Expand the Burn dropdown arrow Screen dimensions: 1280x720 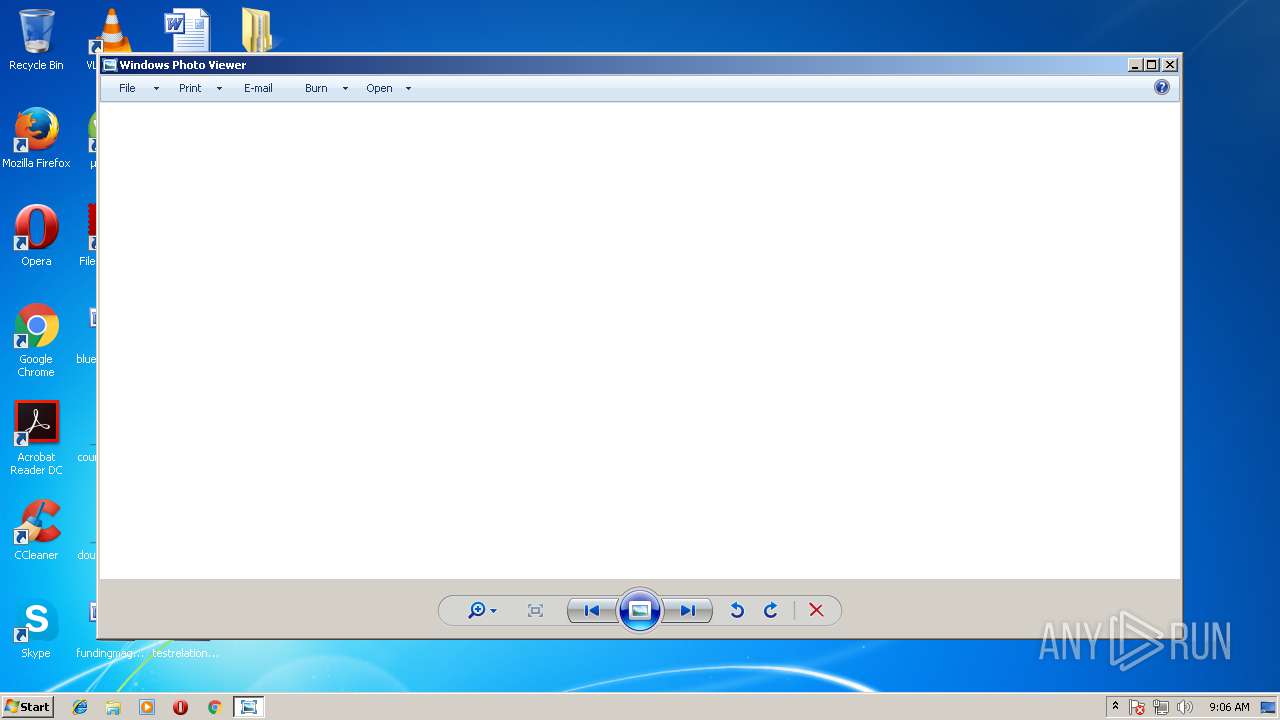pos(345,88)
